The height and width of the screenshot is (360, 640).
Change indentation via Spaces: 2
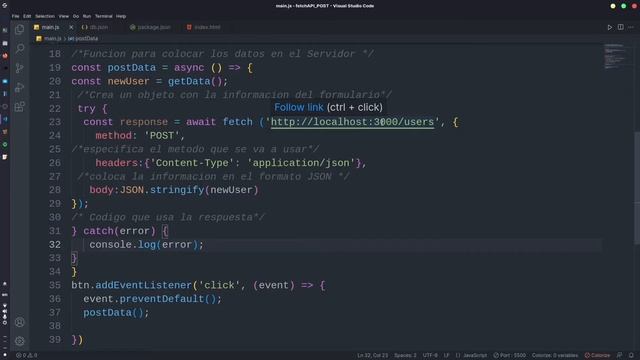pos(405,356)
